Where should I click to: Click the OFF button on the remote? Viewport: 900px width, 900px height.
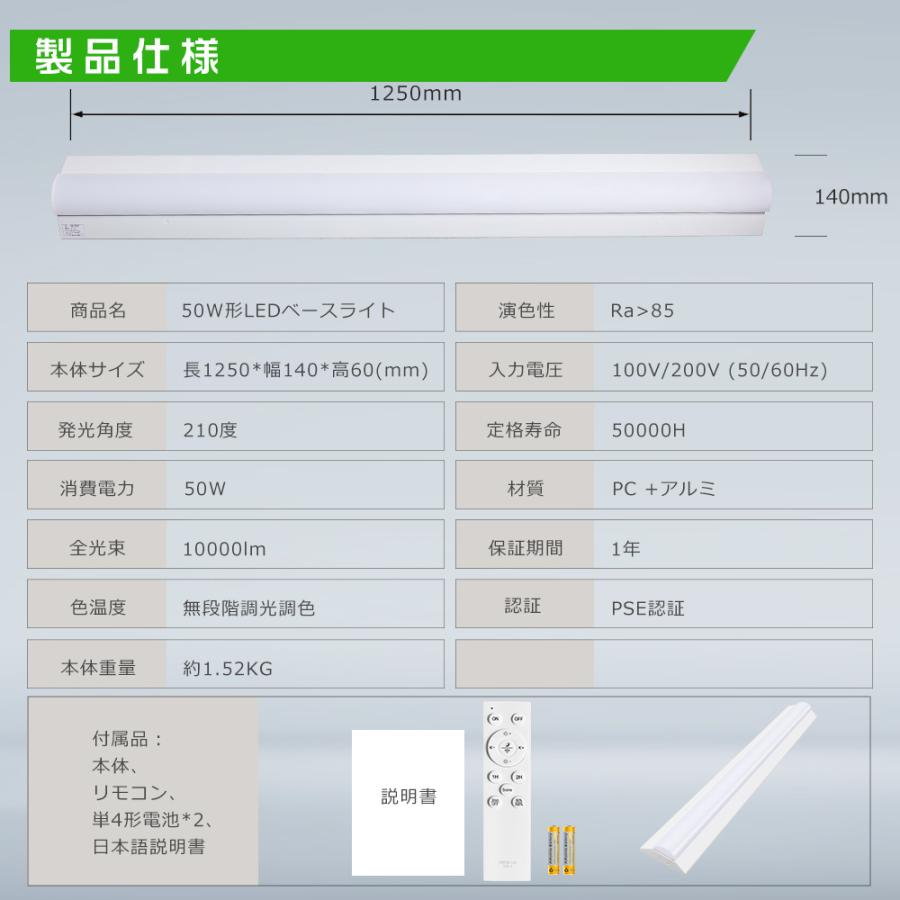click(x=518, y=719)
